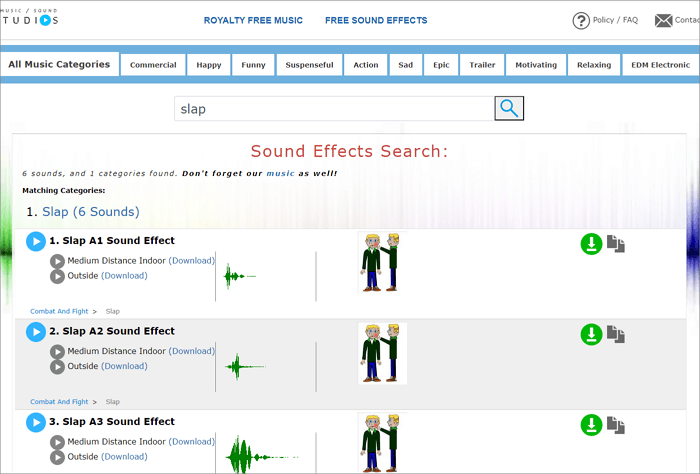This screenshot has width=700, height=474.
Task: Play Slap A1 Sound Effect
Action: (36, 241)
